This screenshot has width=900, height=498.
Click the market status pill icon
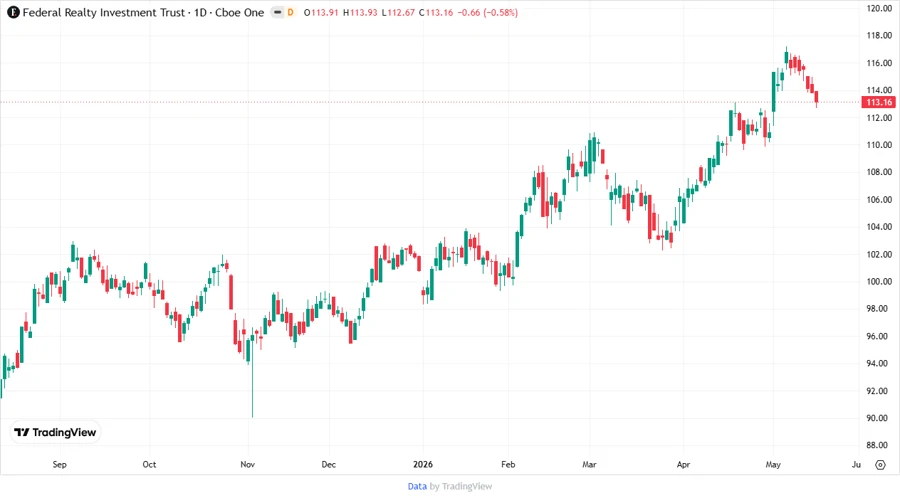[277, 13]
